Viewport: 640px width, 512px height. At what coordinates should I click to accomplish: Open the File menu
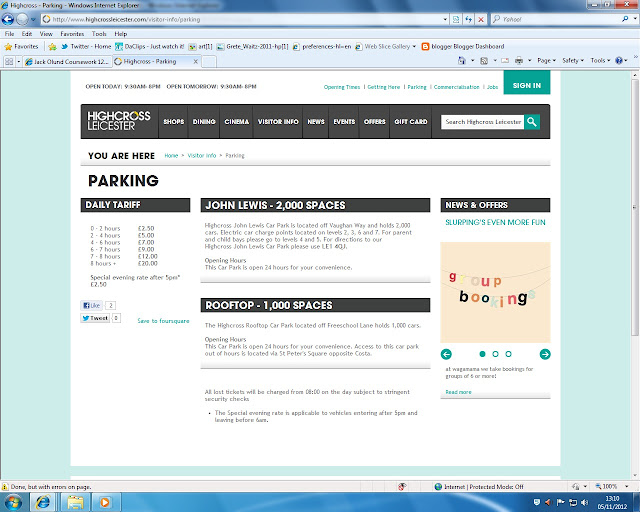pos(9,34)
